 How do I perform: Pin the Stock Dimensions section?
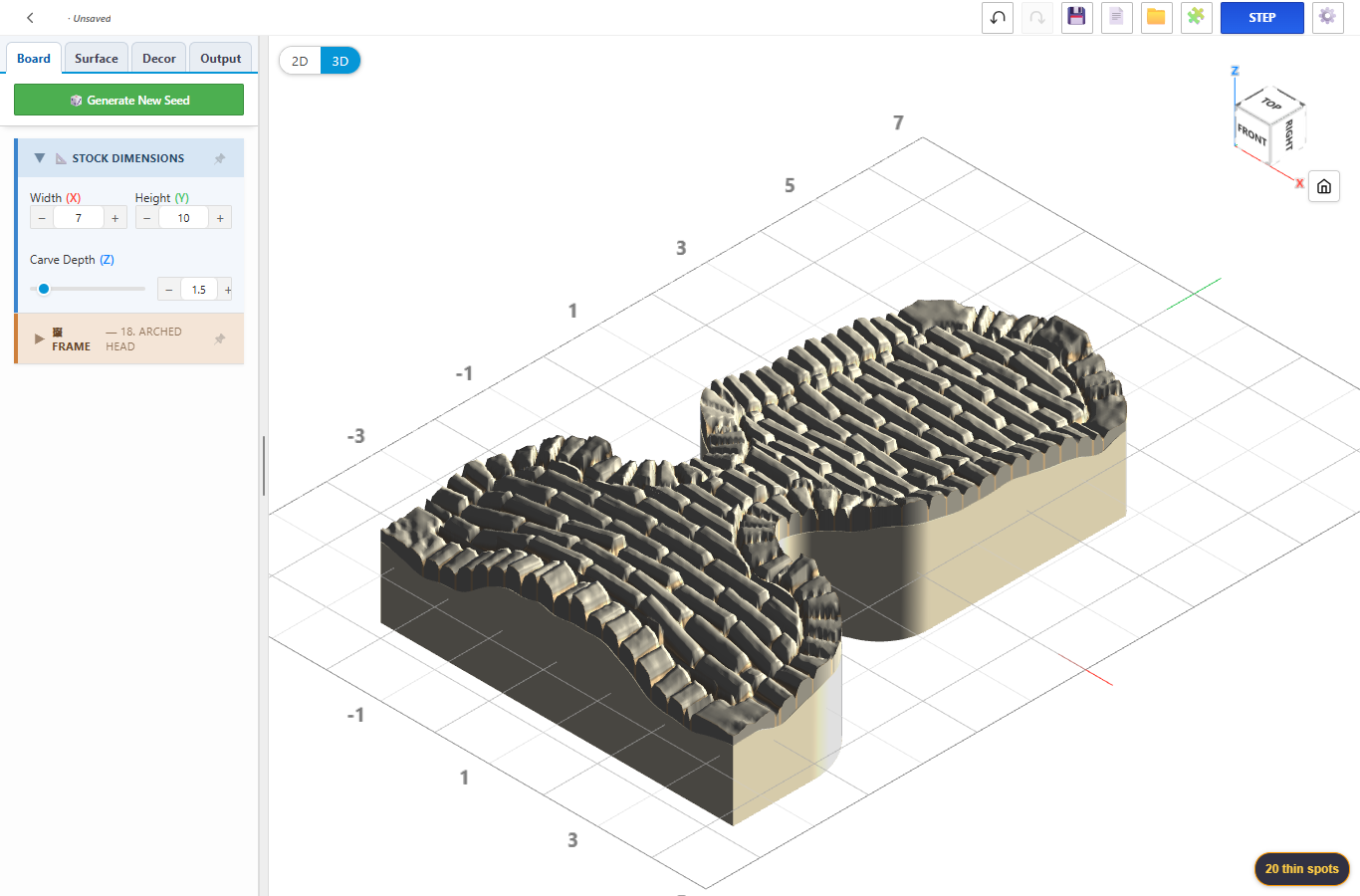point(220,158)
